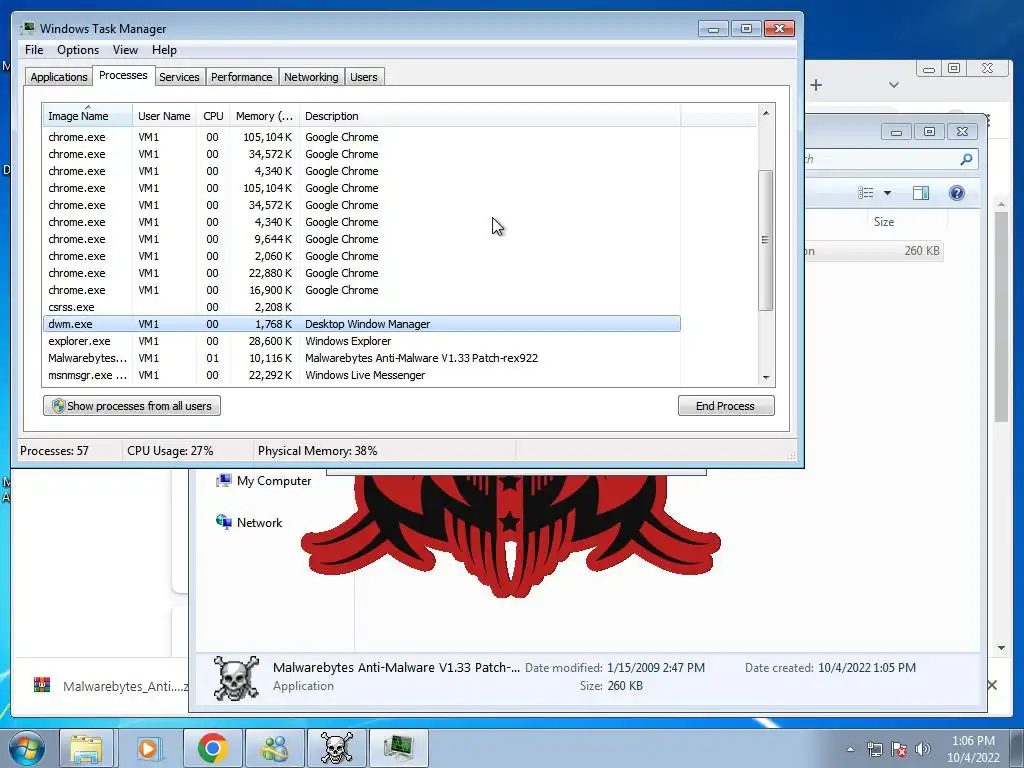Sort by the CPU column header

pyautogui.click(x=213, y=116)
